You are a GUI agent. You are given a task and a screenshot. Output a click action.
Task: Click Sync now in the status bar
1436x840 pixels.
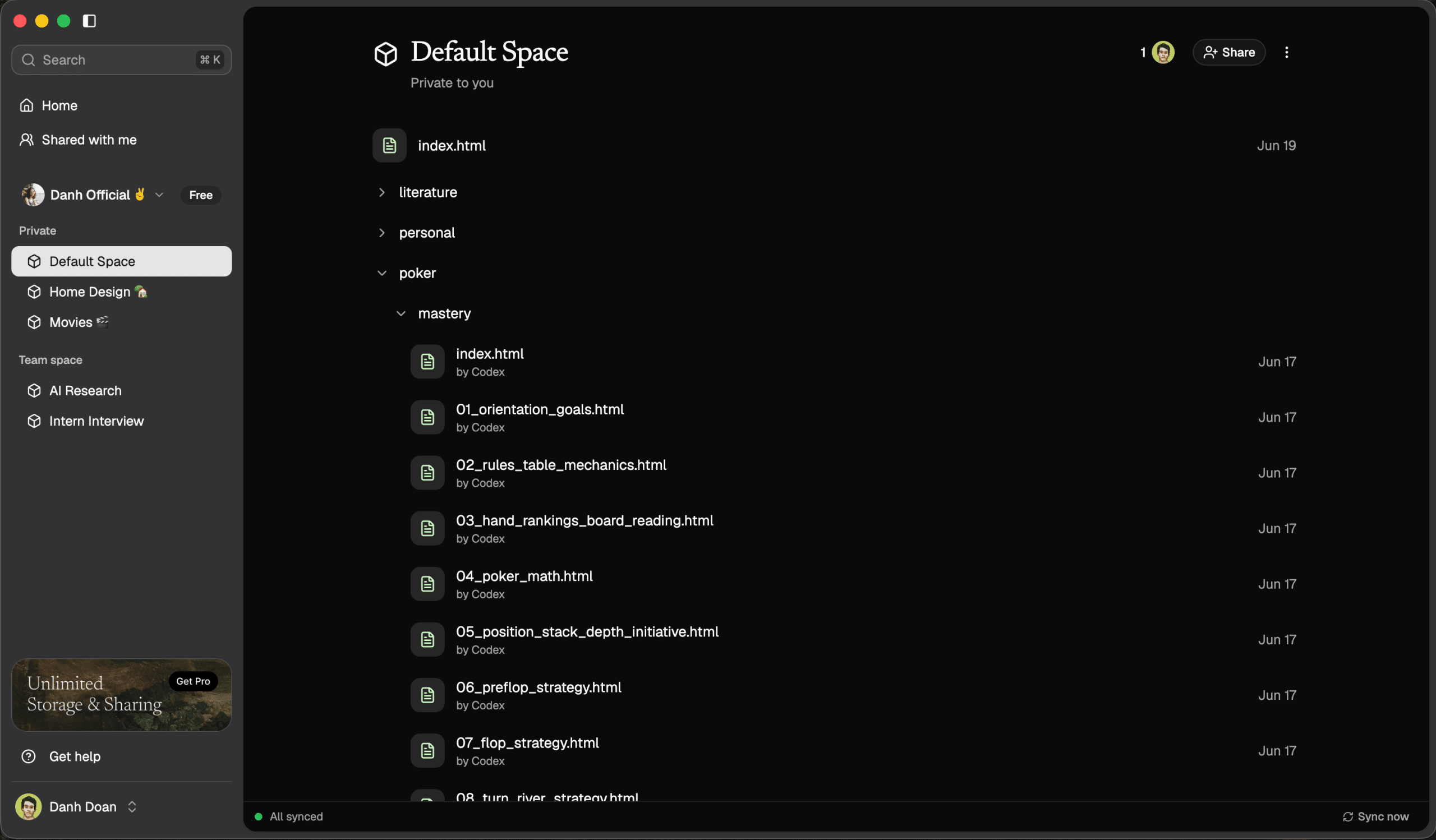pyautogui.click(x=1375, y=816)
